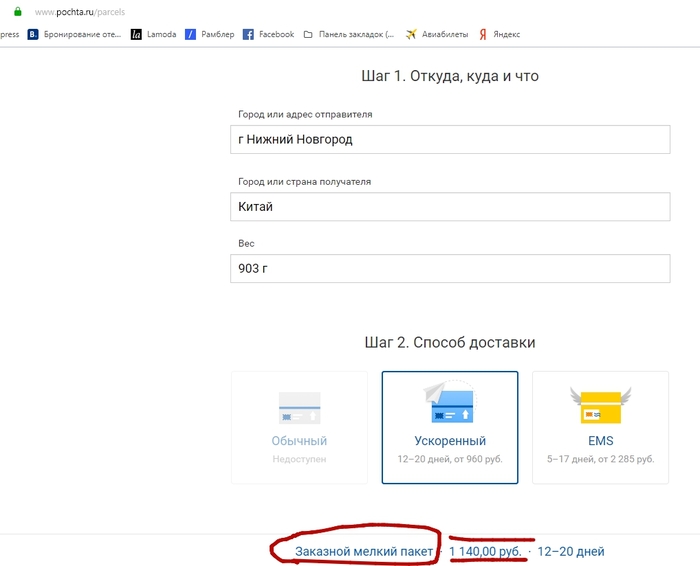Click the sender field with Нижний Новгород

[449, 139]
